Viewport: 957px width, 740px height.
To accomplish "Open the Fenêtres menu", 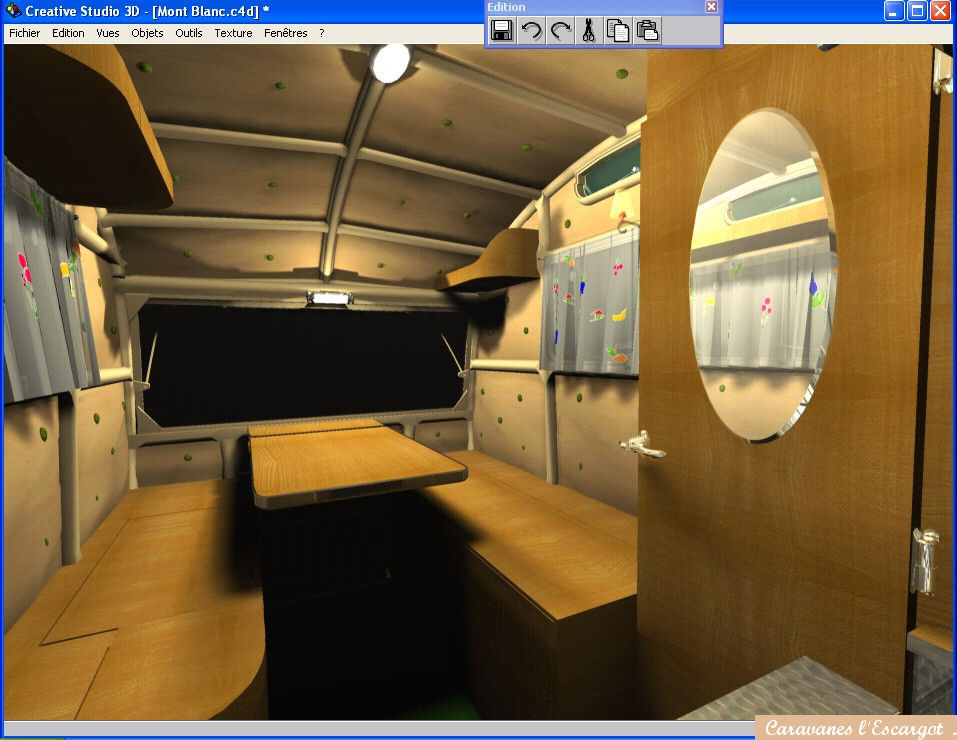I will pyautogui.click(x=286, y=33).
